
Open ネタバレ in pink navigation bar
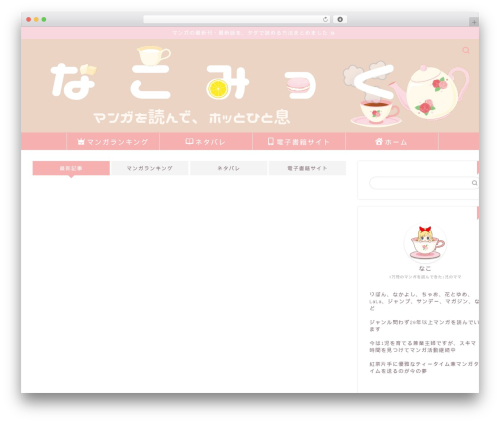click(206, 142)
